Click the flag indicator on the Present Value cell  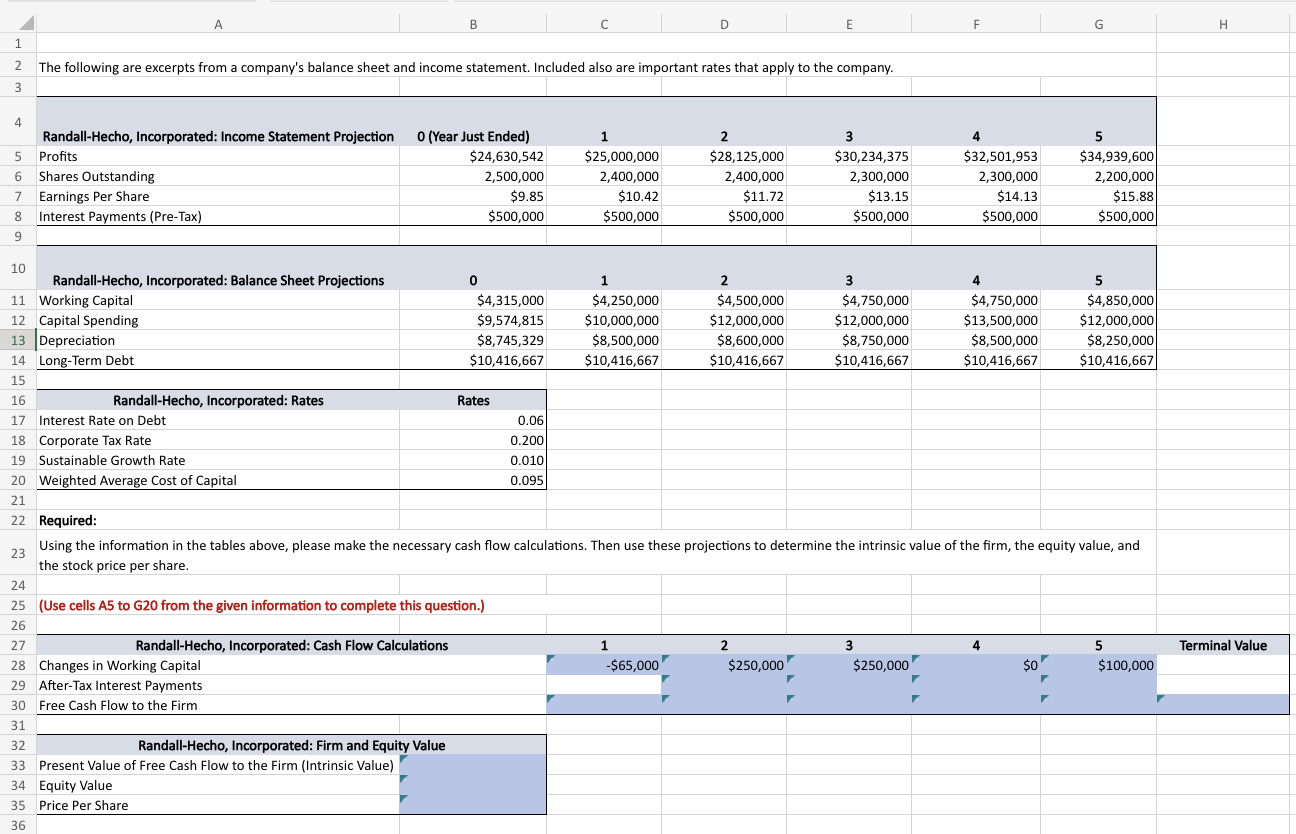[x=404, y=759]
